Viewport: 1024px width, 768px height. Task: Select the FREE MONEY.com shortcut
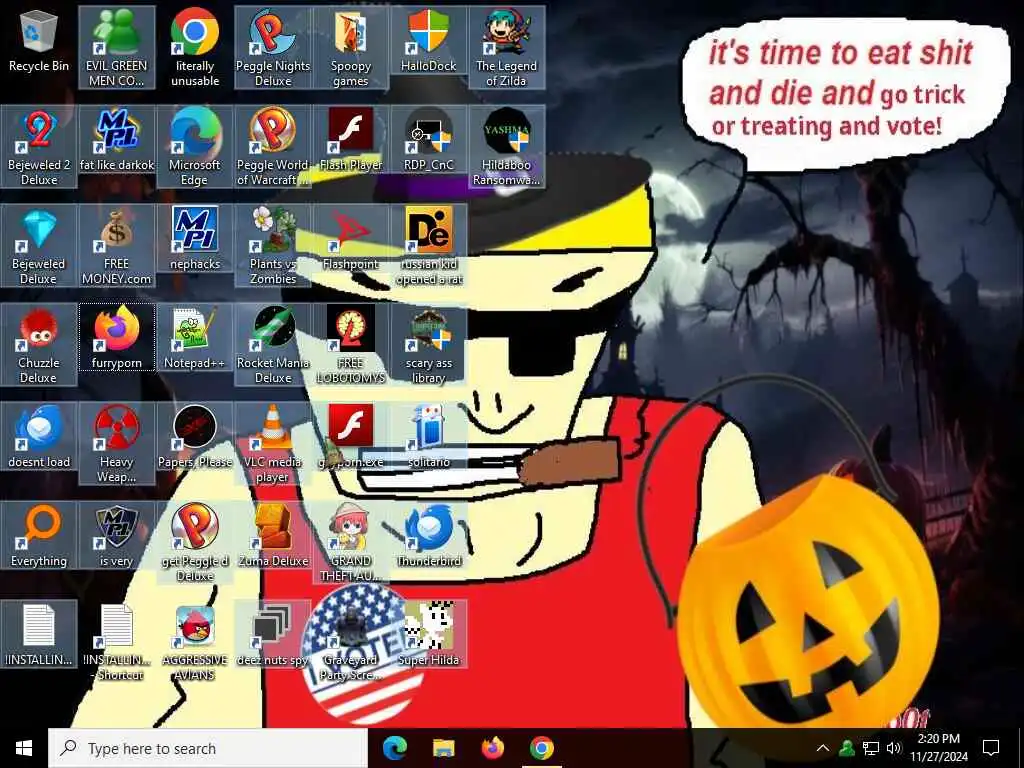117,246
